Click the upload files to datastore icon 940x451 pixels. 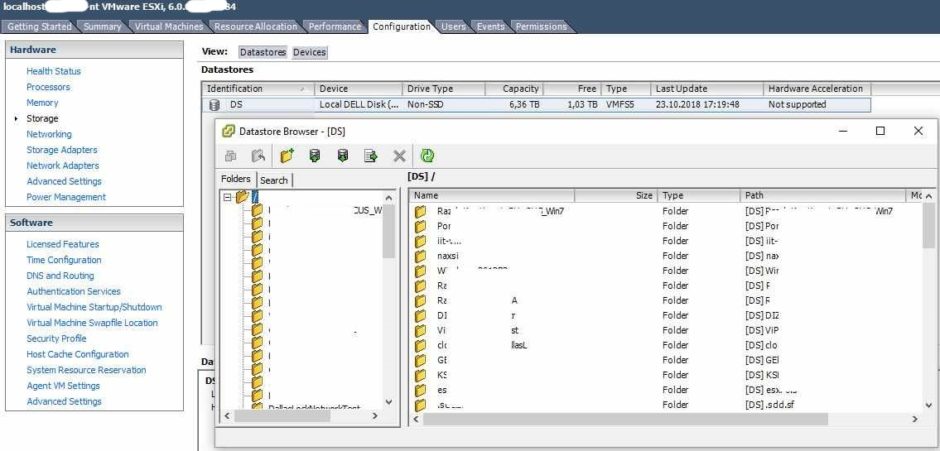coord(314,156)
